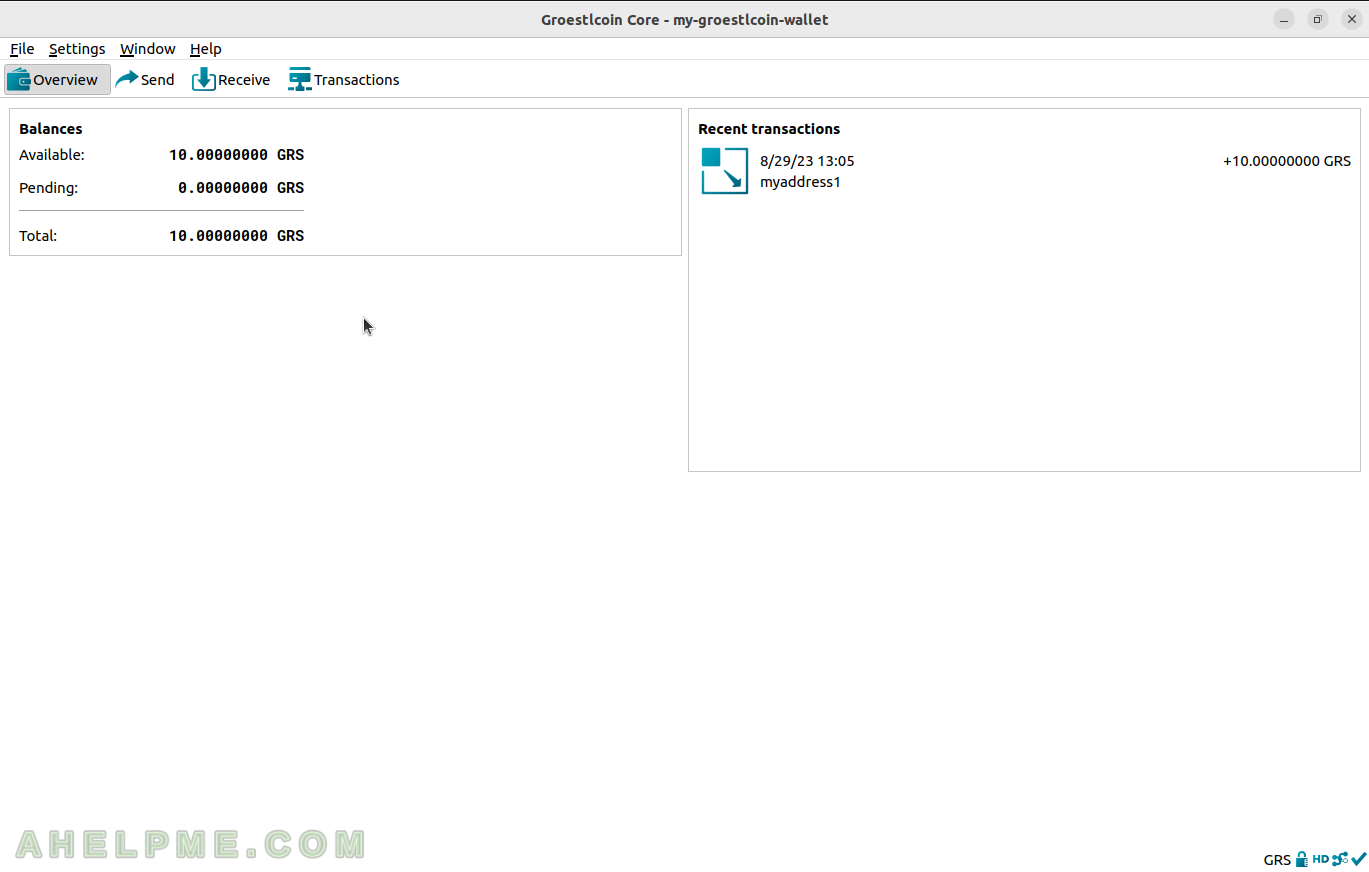Viewport: 1369px width, 872px height.
Task: Close the Groestlcoin Core window
Action: (1351, 19)
